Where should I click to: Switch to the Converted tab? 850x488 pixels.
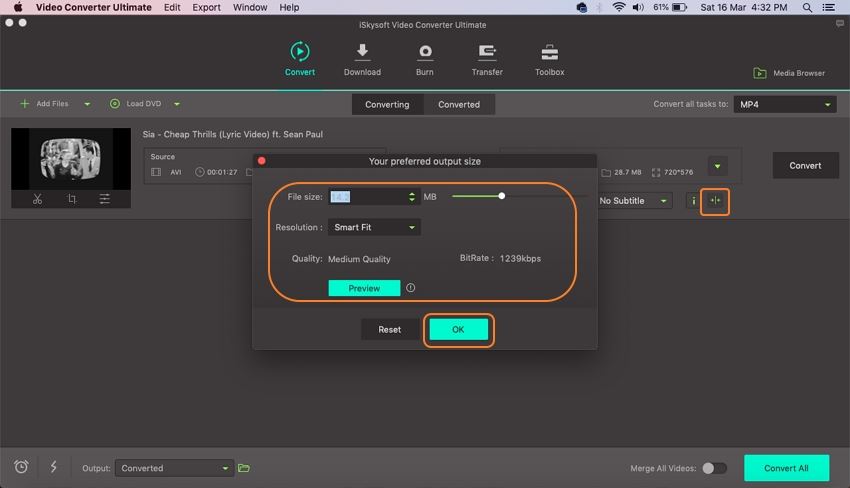tap(459, 104)
